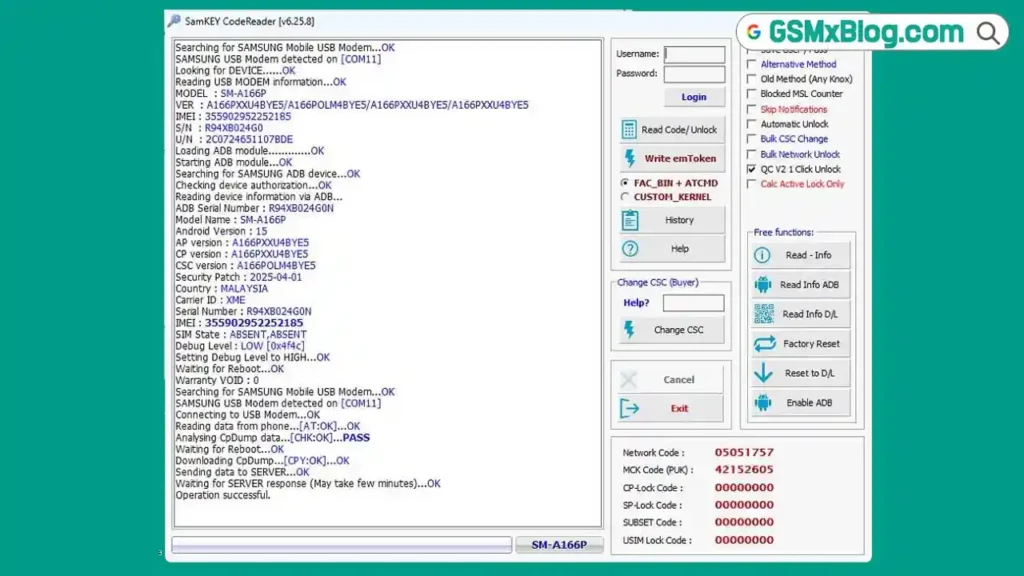Click the Change CSC code input field
The width and height of the screenshot is (1024, 576).
click(x=693, y=303)
